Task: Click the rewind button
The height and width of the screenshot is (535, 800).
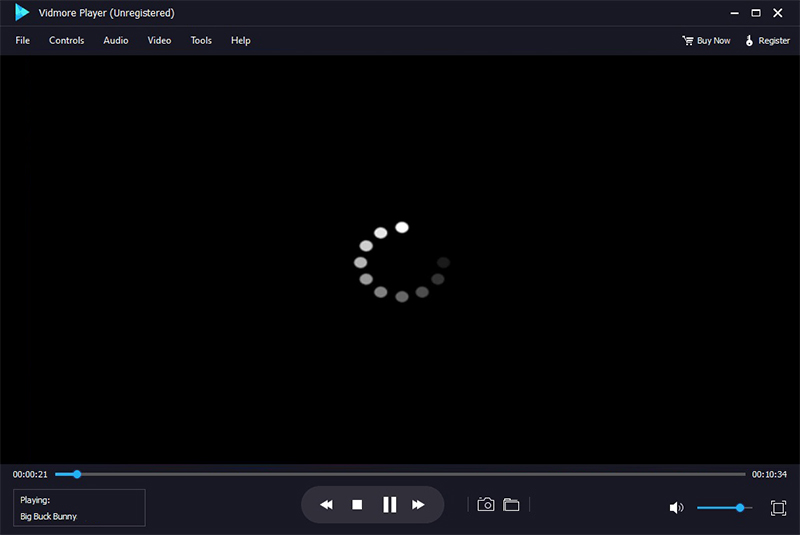Action: (327, 505)
